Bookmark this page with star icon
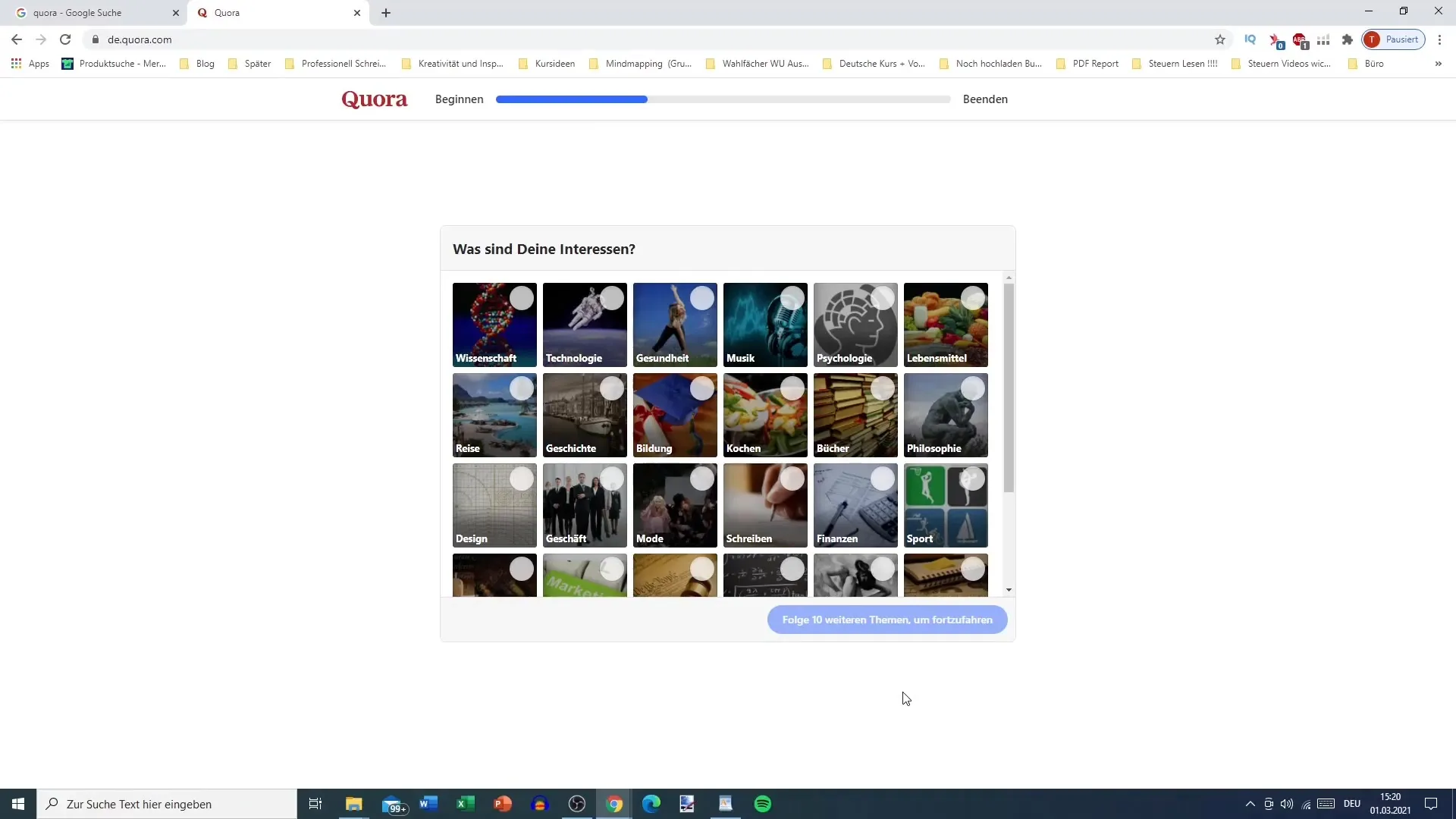 (x=1219, y=39)
